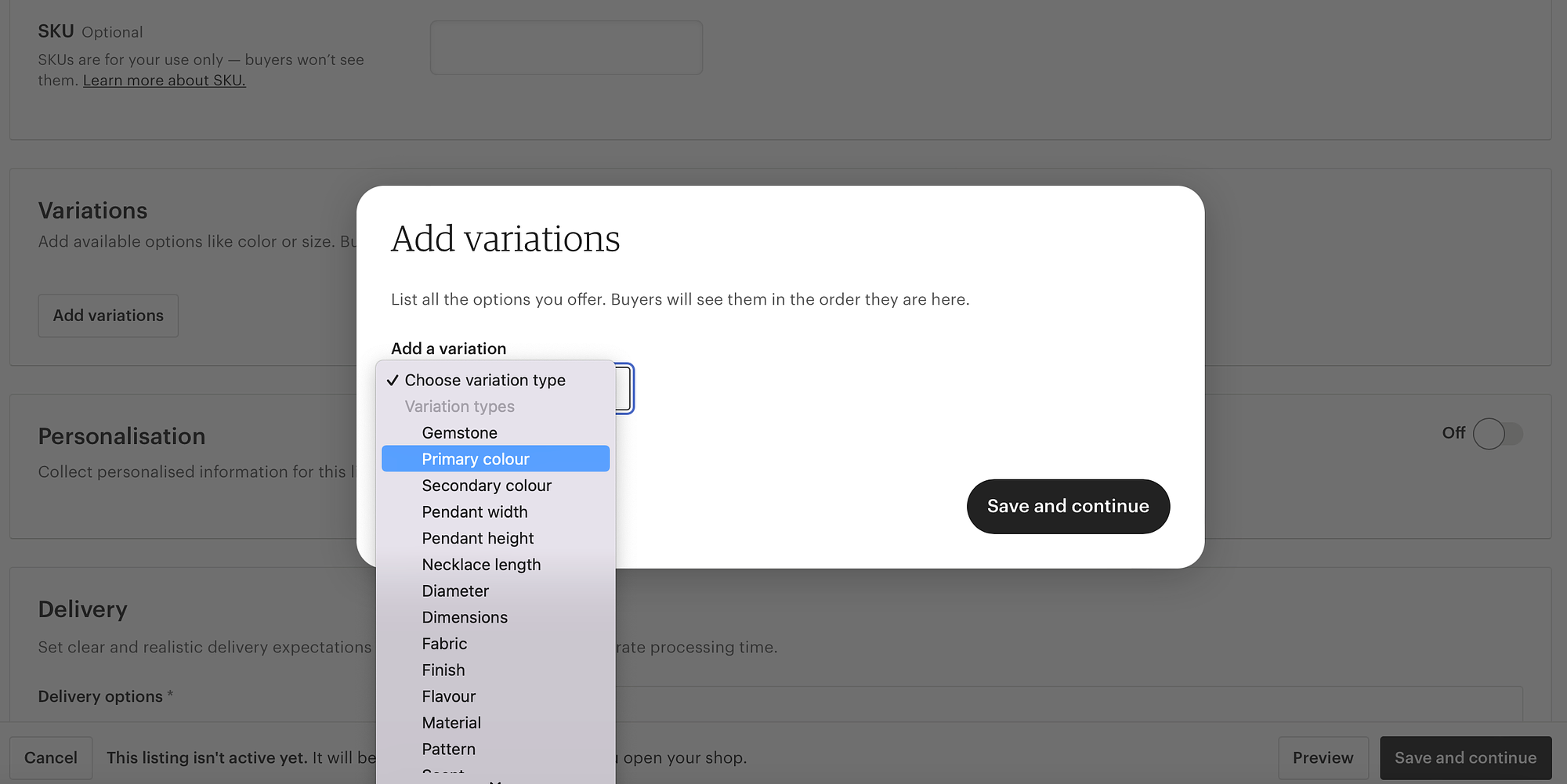Viewport: 1567px width, 784px height.
Task: Select Necklace length option
Action: click(x=495, y=565)
